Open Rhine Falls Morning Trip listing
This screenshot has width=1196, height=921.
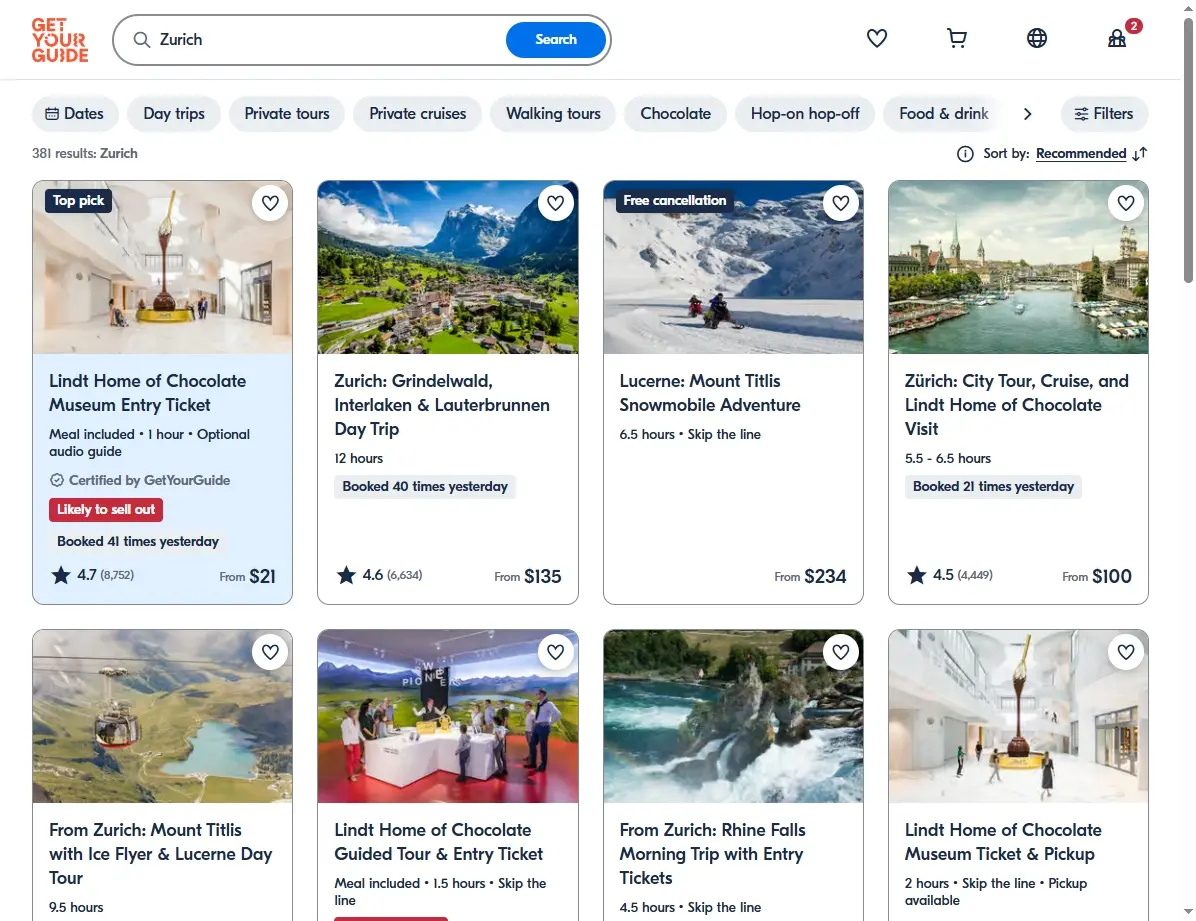[712, 854]
